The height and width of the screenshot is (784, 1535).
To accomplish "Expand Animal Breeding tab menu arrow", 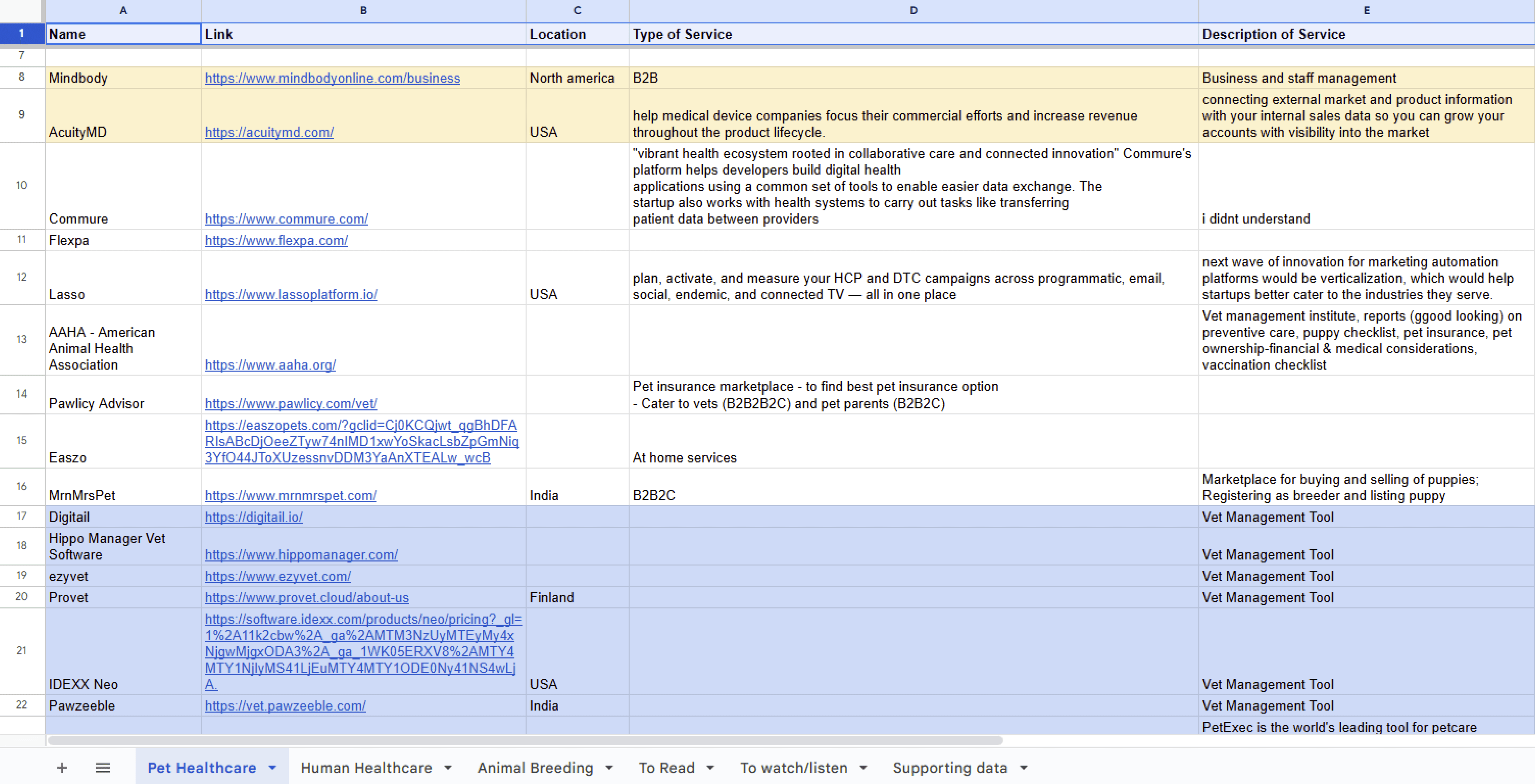I will [x=609, y=767].
